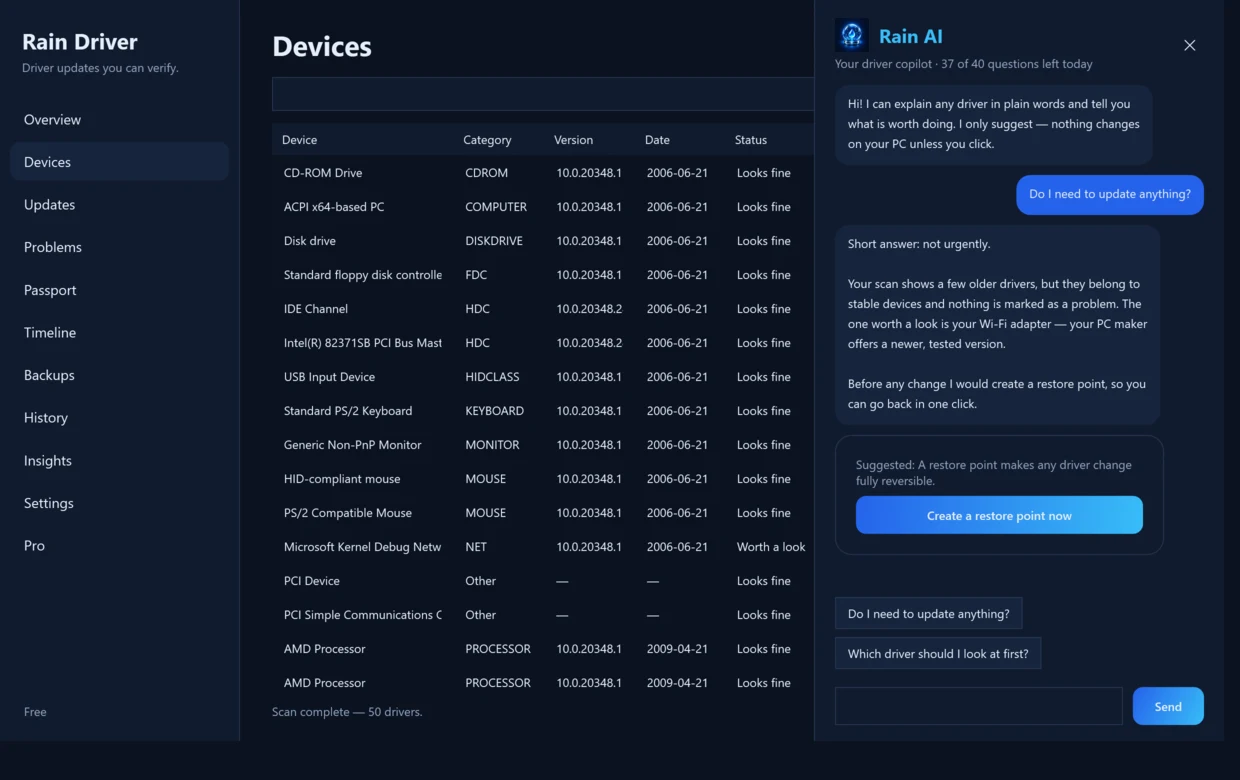The image size is (1240, 780).
Task: Select the PCI Device row
Action: click(543, 581)
